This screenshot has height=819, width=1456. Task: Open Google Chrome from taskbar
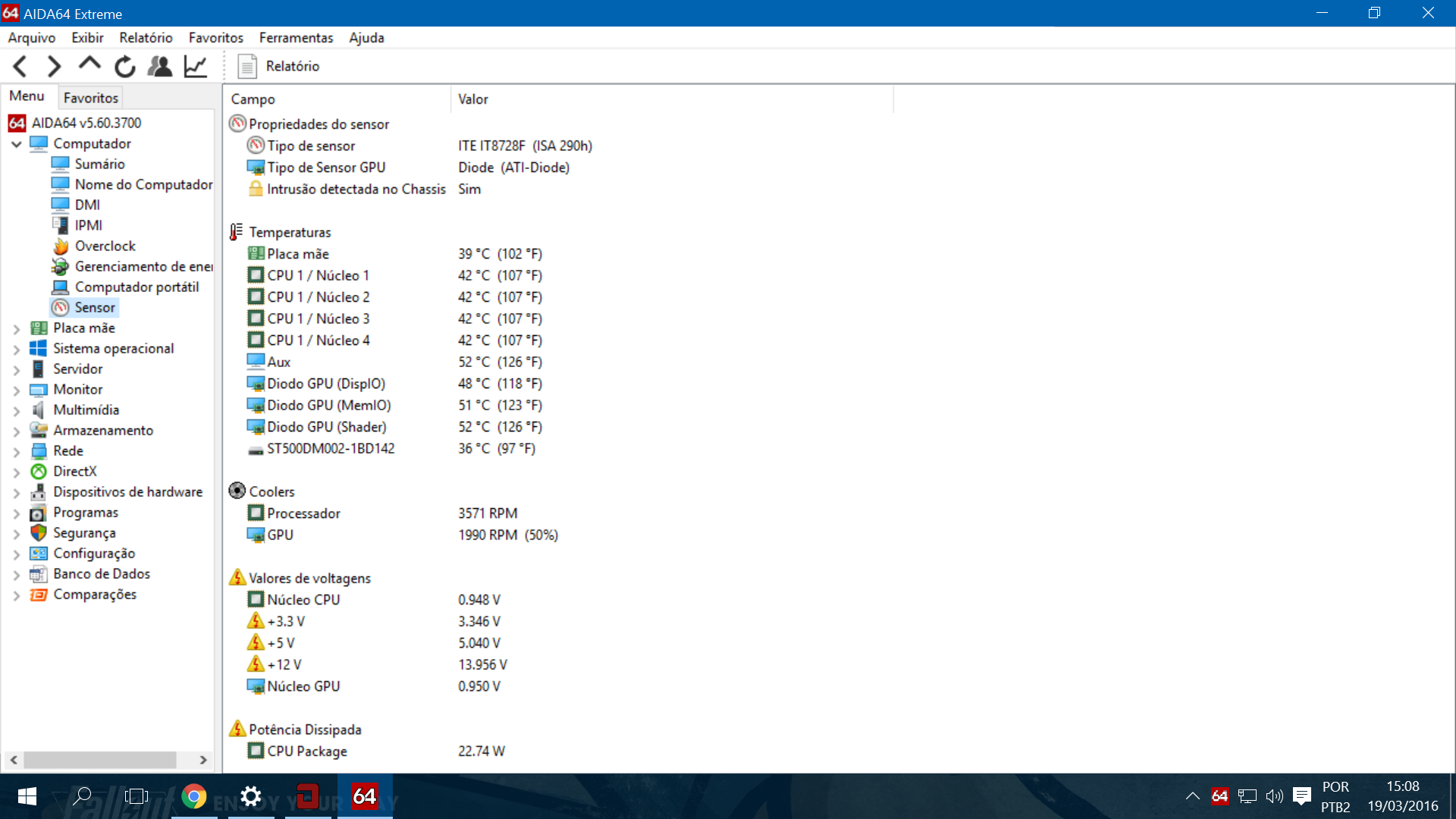[x=194, y=796]
